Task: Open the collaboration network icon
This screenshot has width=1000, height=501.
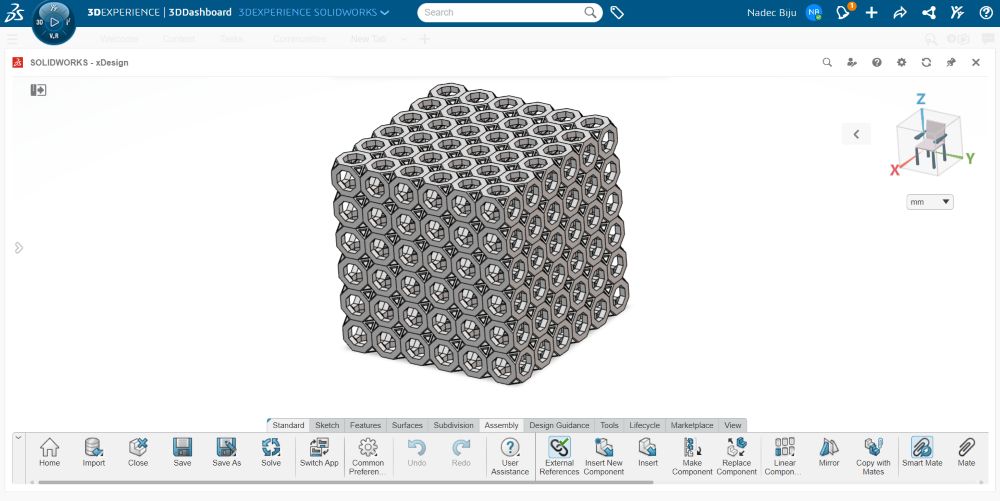Action: pyautogui.click(x=929, y=12)
